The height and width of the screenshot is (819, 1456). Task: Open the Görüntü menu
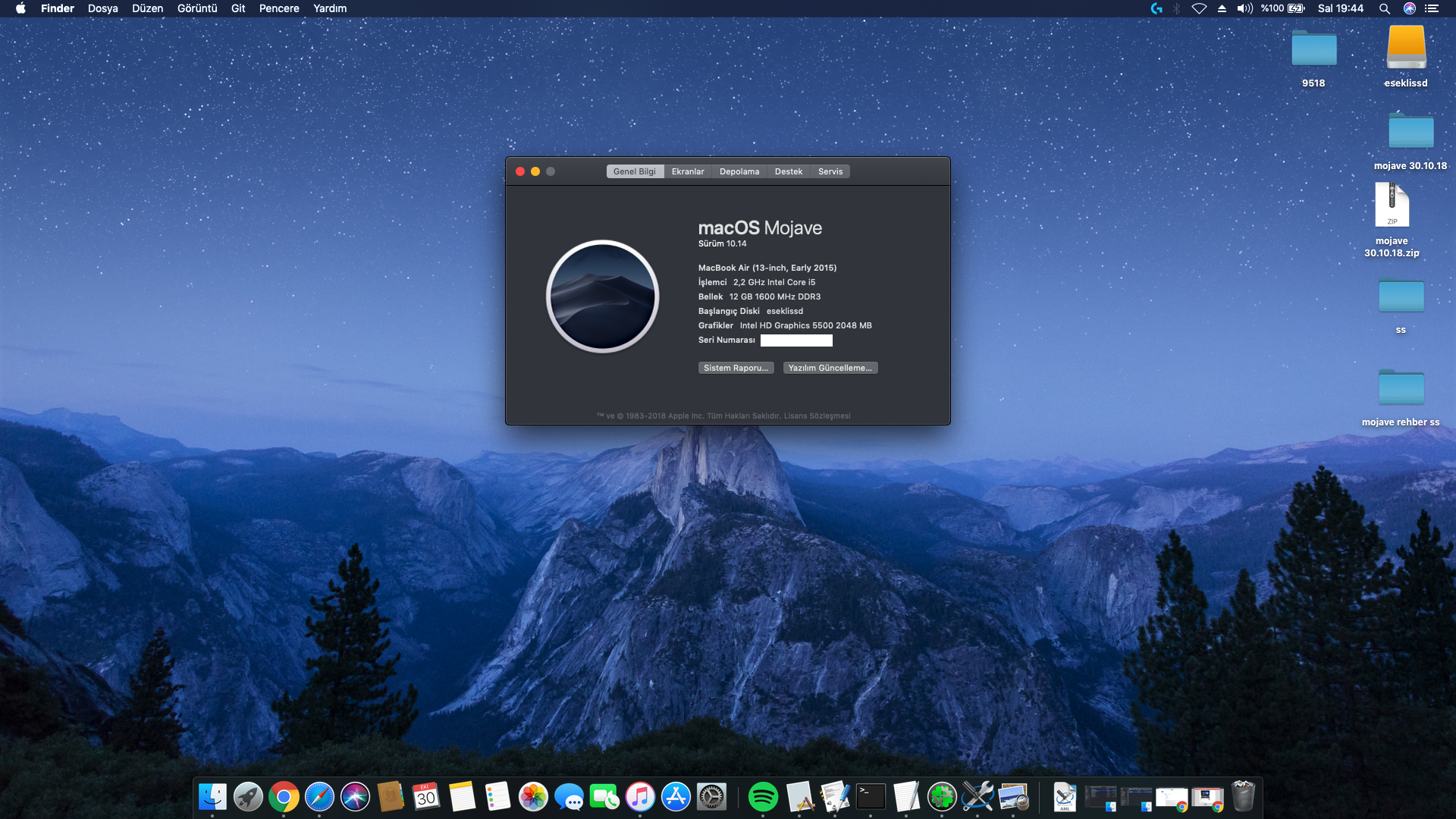(197, 8)
